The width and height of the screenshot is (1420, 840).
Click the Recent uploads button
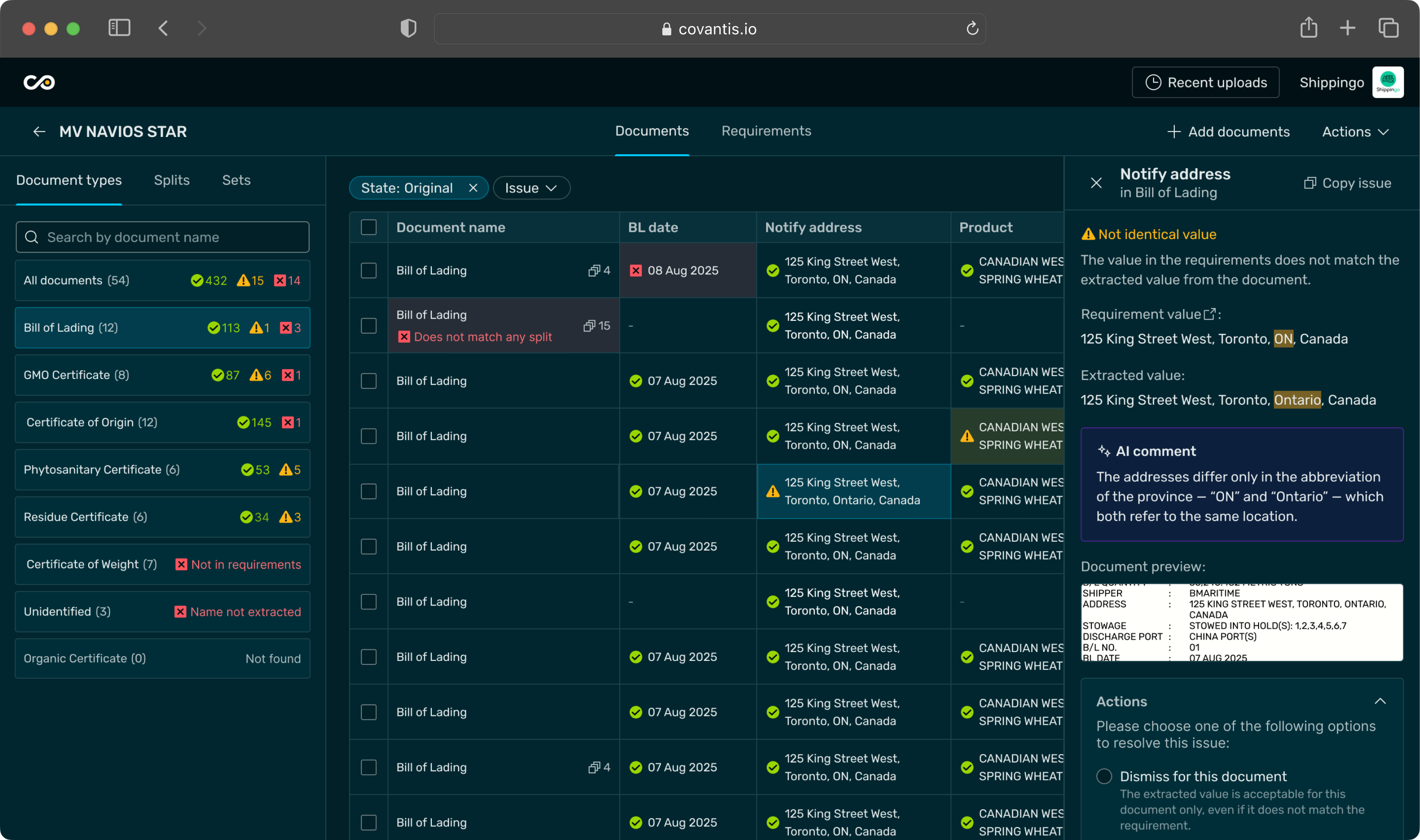1205,82
